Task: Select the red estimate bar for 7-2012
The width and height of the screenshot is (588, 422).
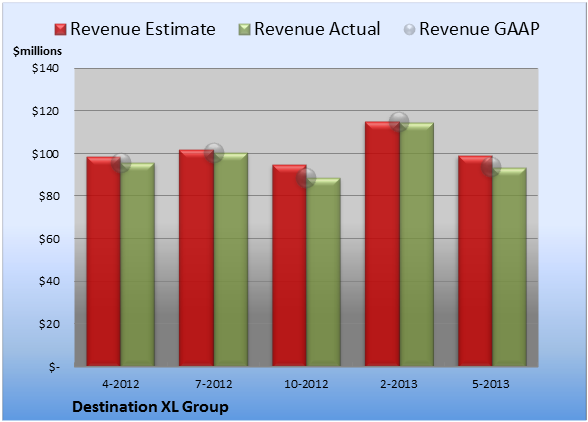Action: pos(196,258)
